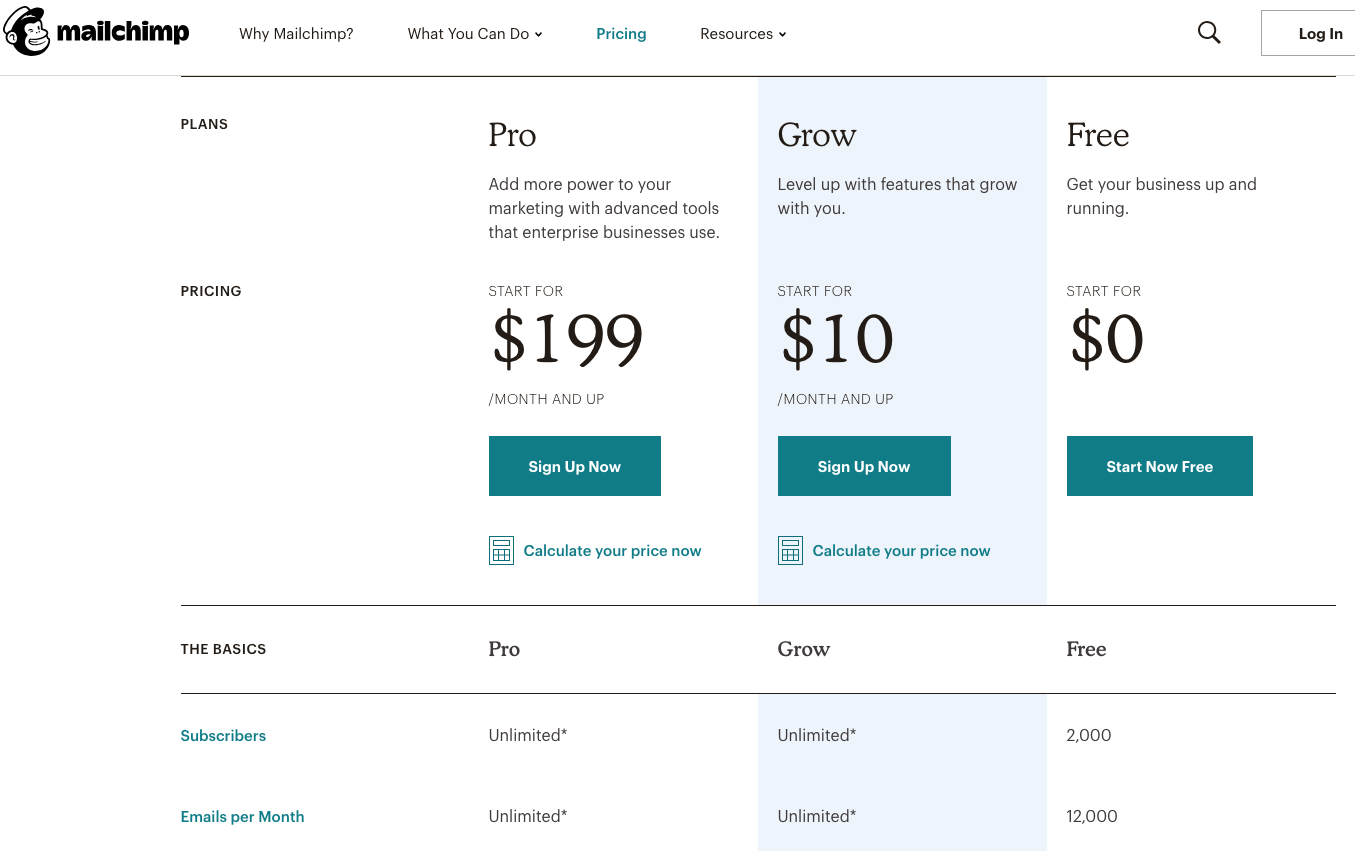Expand the Resources dropdown menu
This screenshot has width=1355, height=851.
point(743,34)
